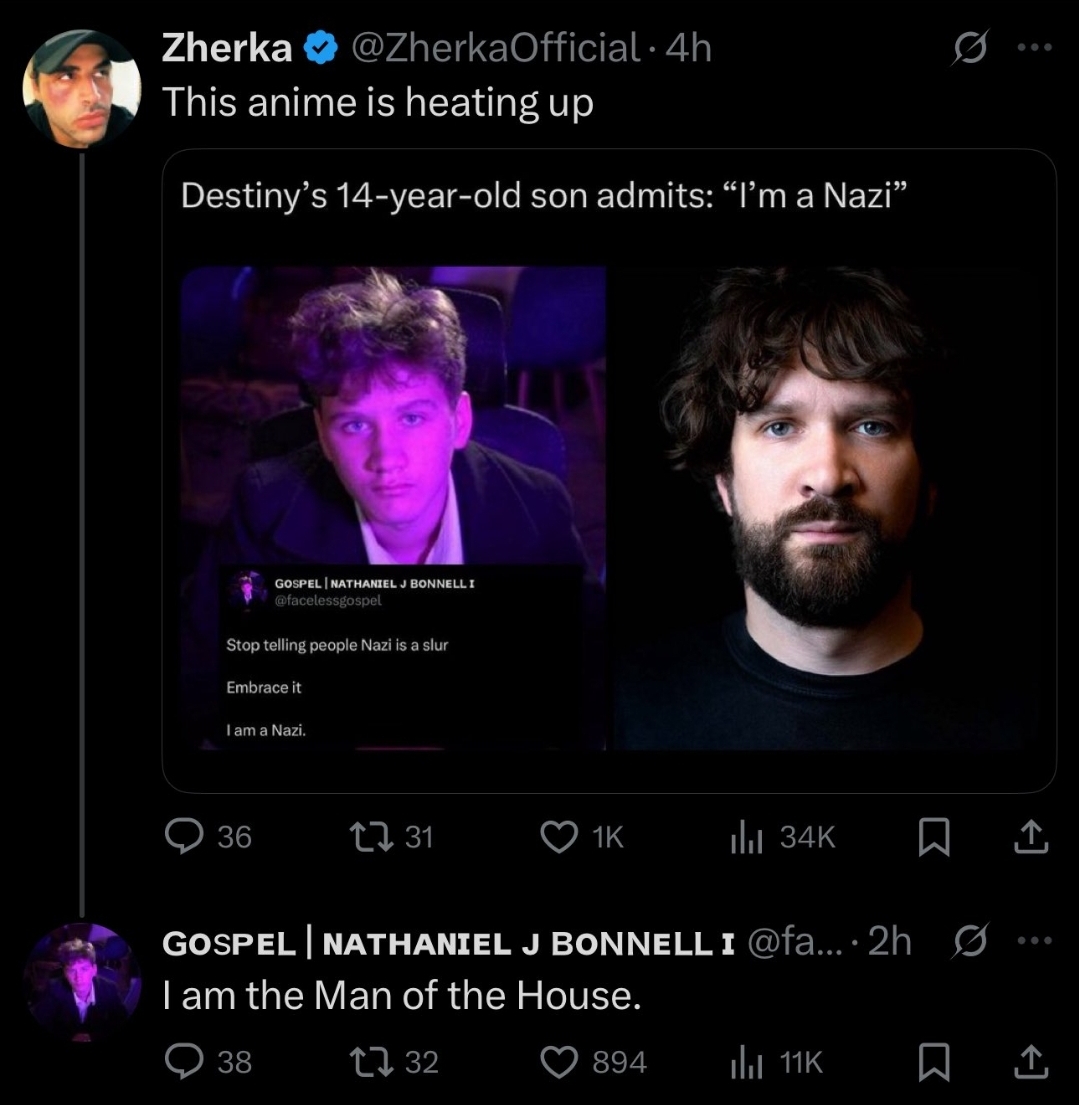Open Zherka's profile picture

point(84,88)
